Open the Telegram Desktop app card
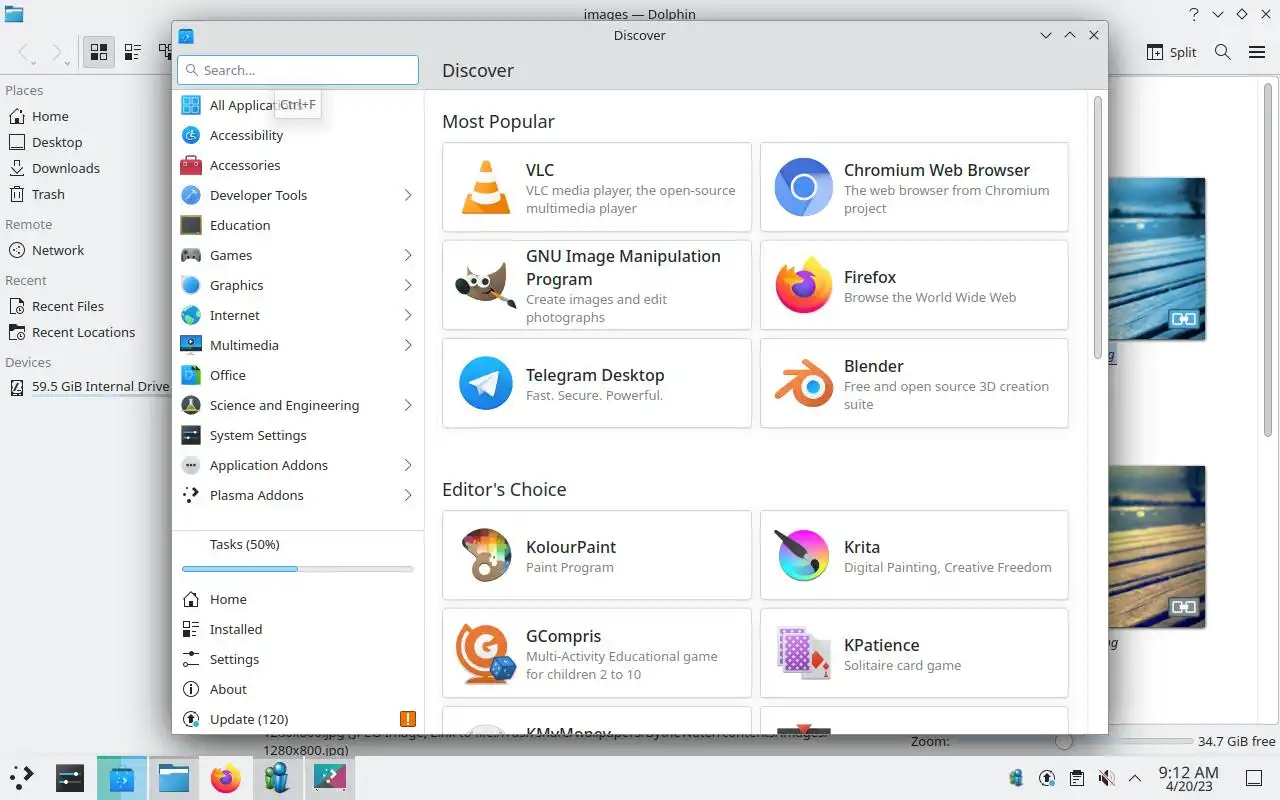The height and width of the screenshot is (800, 1280). point(597,383)
